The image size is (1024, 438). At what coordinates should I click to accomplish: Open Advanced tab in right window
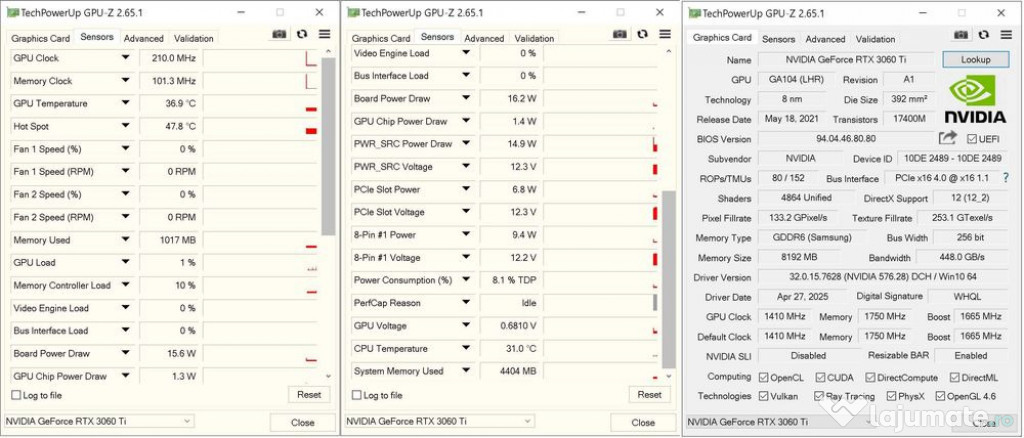pos(825,39)
